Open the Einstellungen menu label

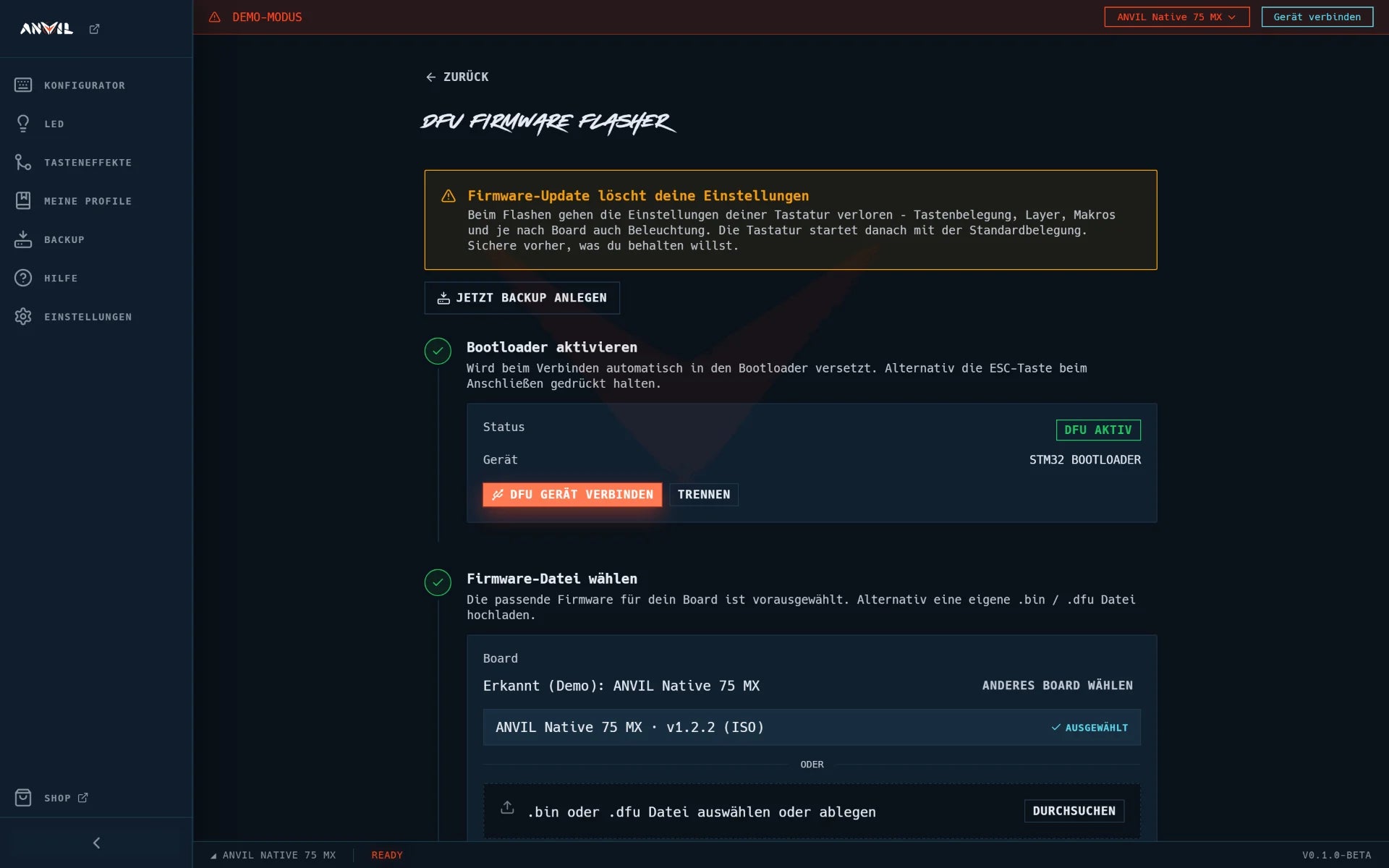tap(88, 317)
